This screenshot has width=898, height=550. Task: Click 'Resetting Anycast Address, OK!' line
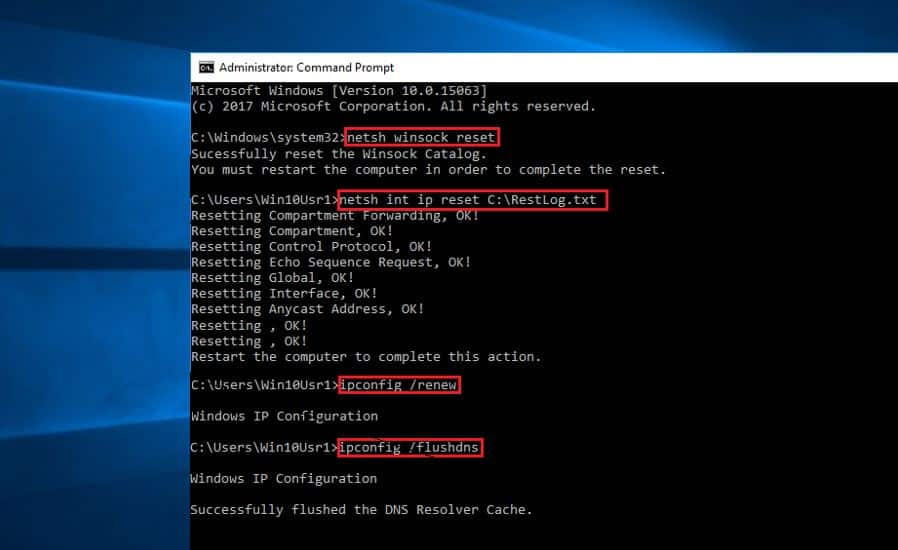coord(307,310)
